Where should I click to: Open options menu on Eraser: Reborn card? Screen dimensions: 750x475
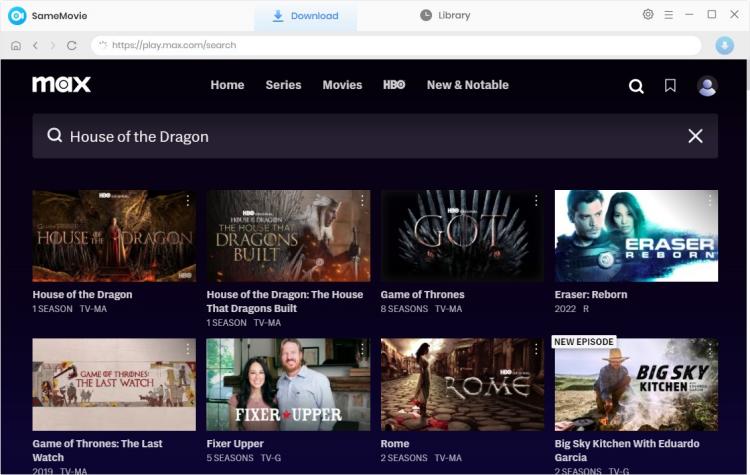click(x=710, y=200)
